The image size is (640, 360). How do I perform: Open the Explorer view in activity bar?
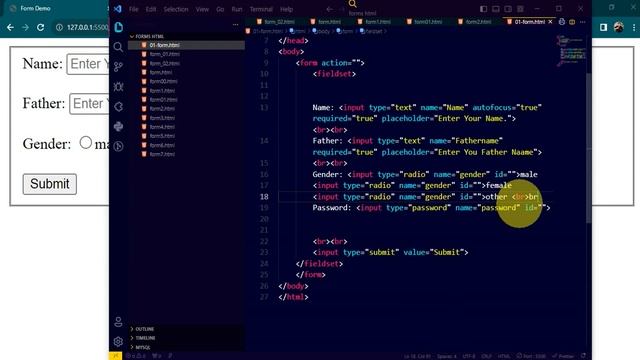pyautogui.click(x=118, y=27)
